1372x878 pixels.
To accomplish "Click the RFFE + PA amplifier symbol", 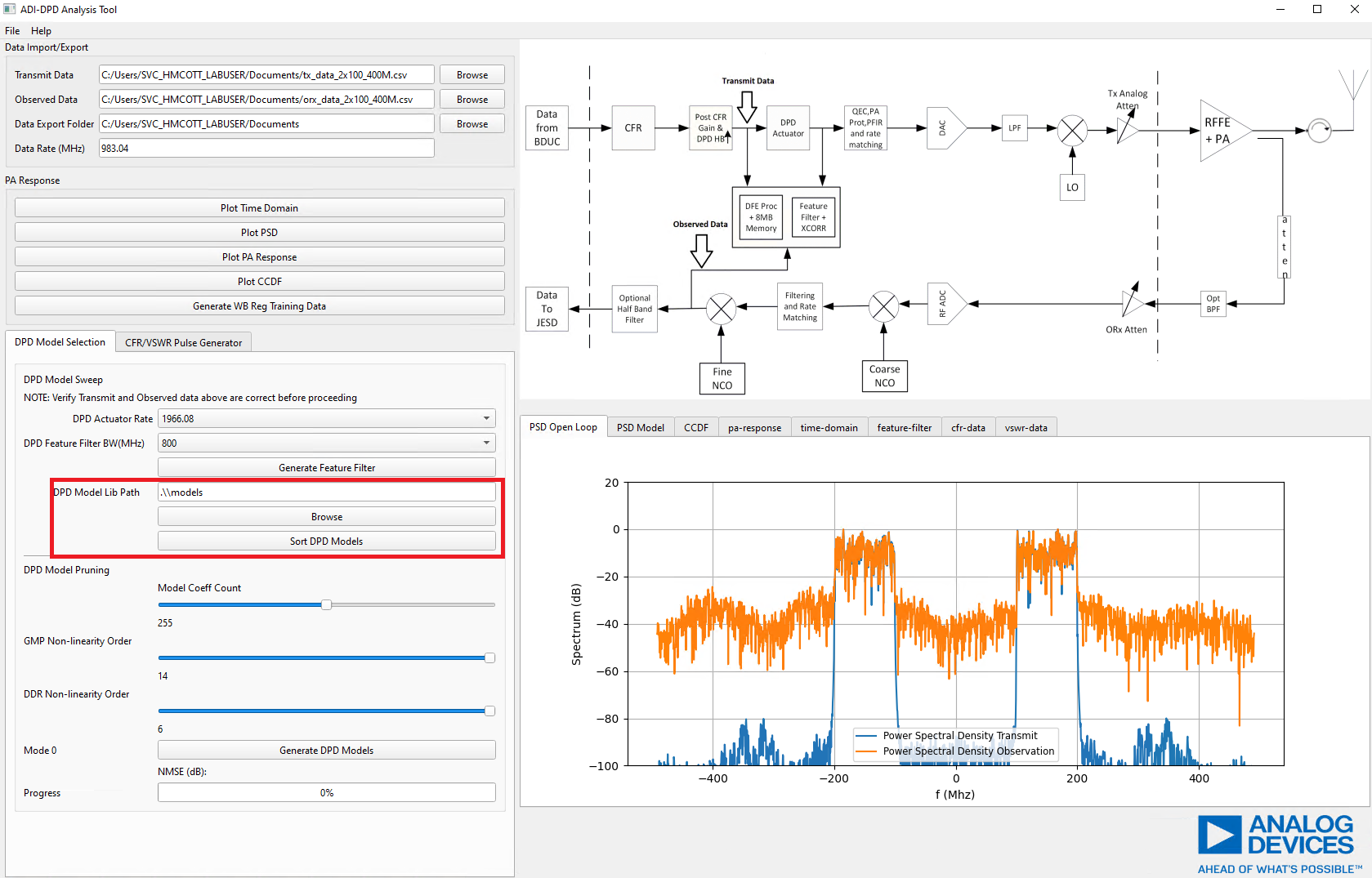I will 1222,131.
